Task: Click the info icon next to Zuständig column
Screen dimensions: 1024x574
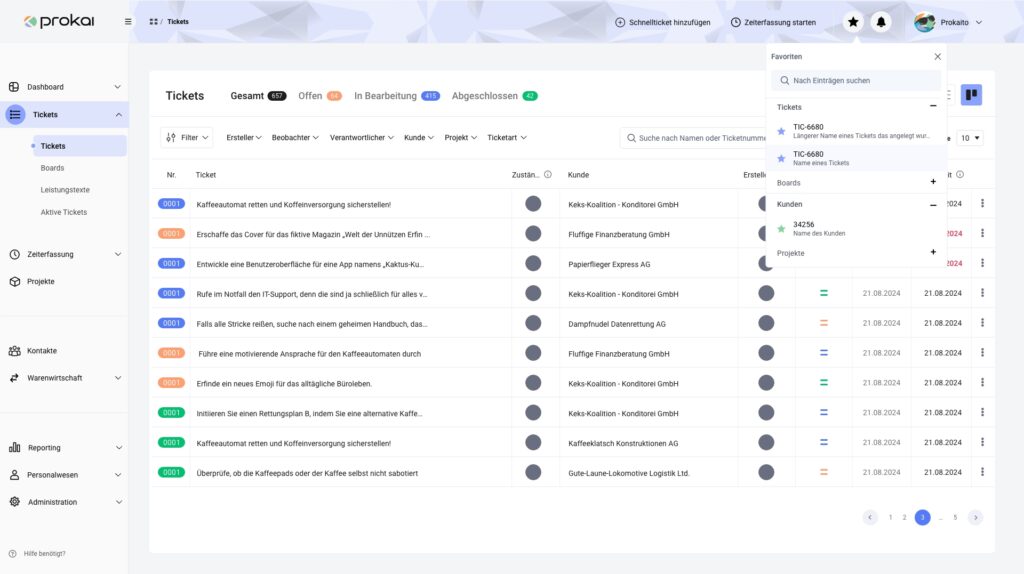Action: tap(548, 175)
